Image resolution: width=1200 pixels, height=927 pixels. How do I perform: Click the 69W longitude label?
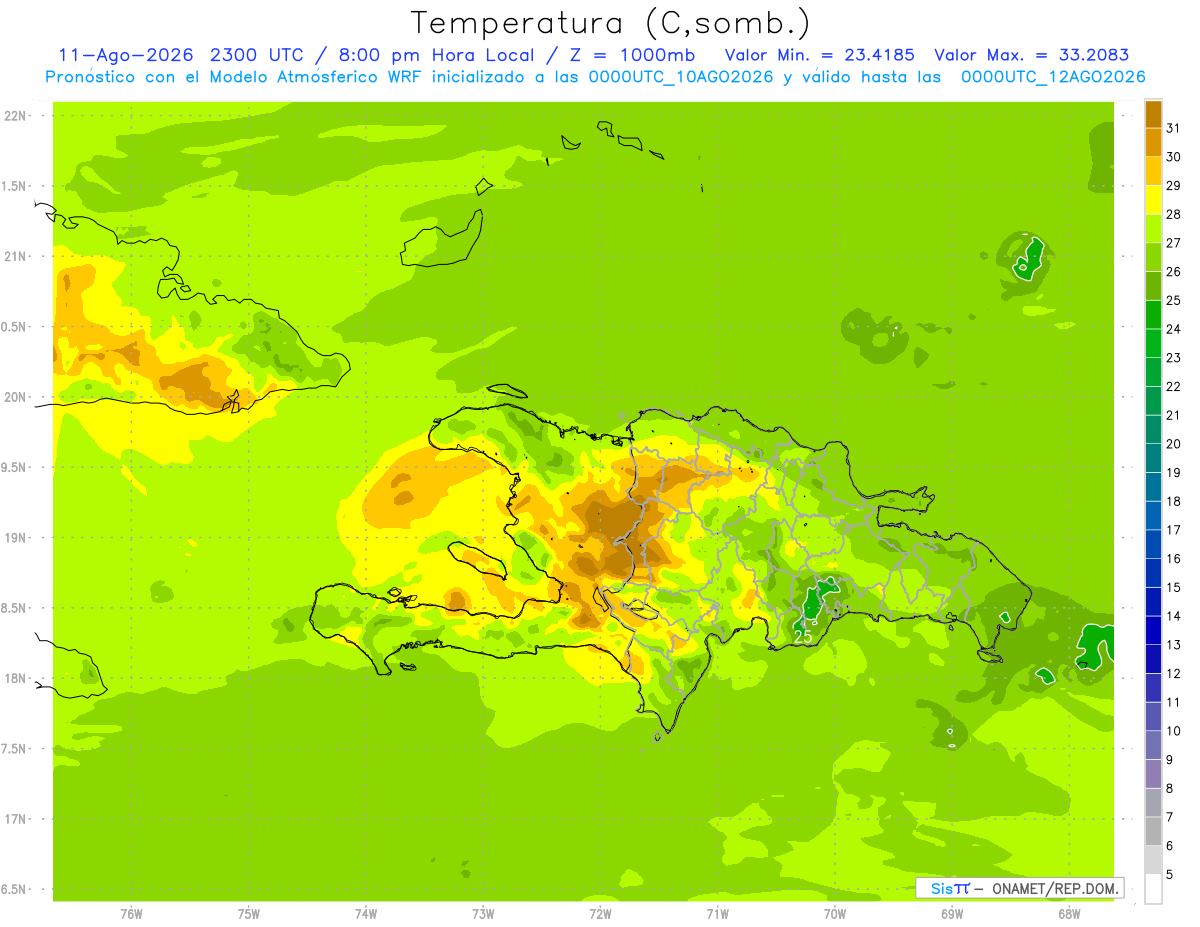[x=951, y=914]
